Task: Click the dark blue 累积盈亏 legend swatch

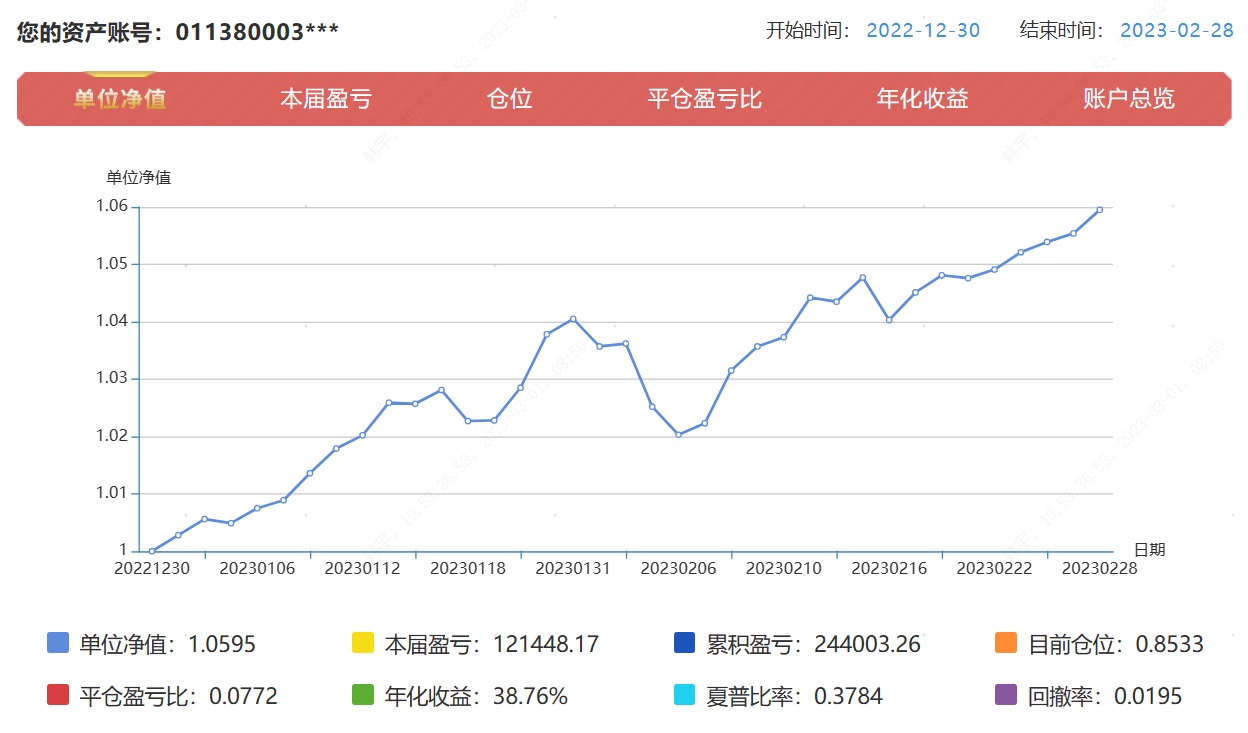Action: (x=685, y=643)
